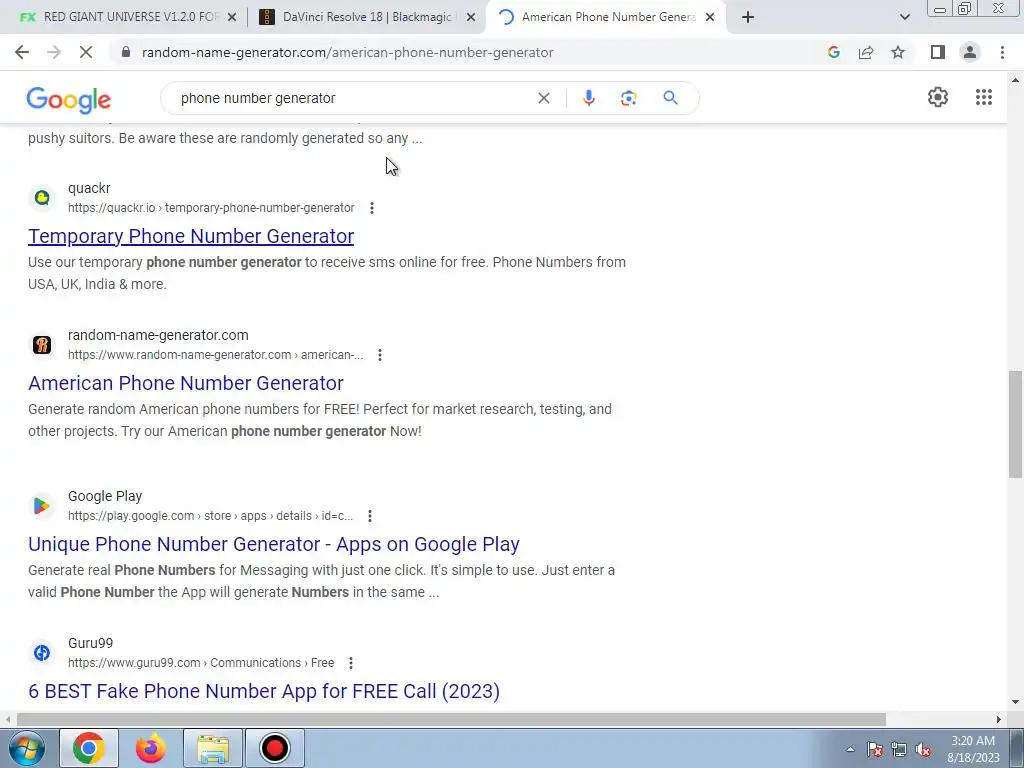Click into the Google search field
This screenshot has height=768, width=1024.
(x=353, y=98)
